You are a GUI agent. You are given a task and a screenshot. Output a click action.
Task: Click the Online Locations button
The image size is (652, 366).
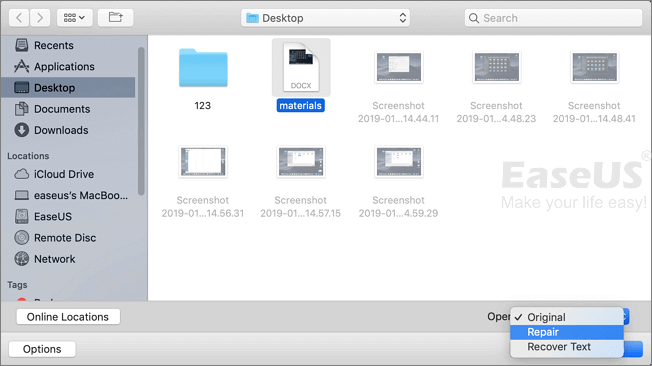68,317
